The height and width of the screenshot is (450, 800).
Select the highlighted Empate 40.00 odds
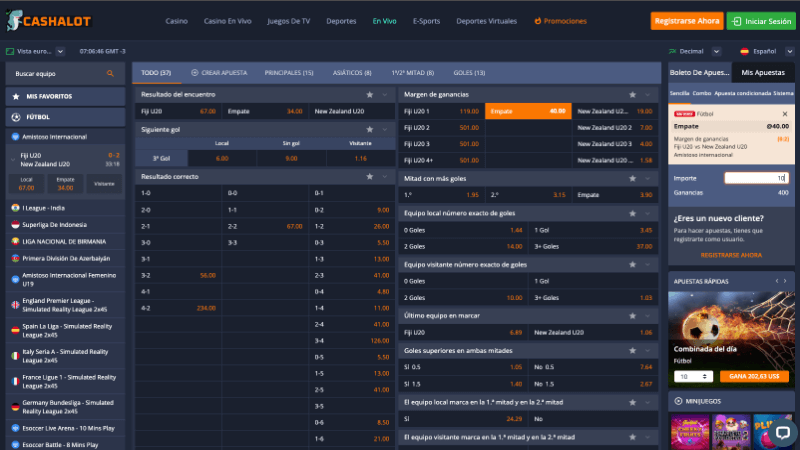(x=528, y=111)
